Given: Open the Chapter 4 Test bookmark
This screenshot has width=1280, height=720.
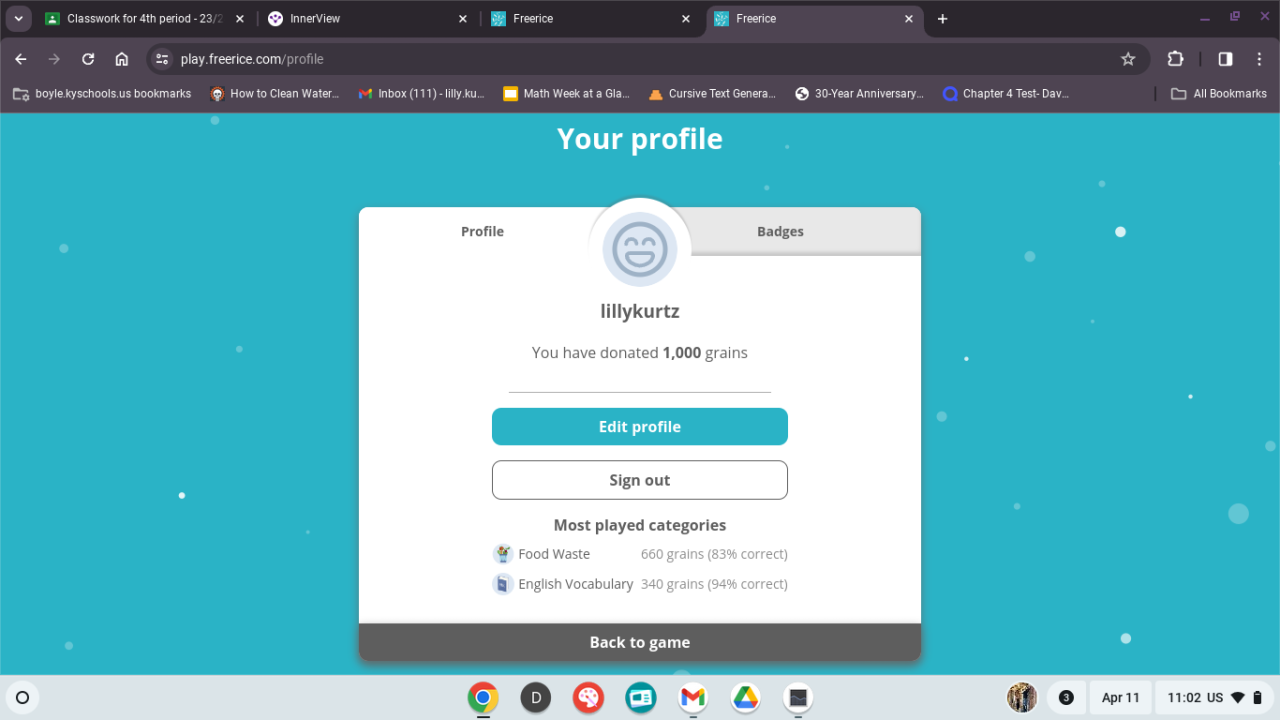Looking at the screenshot, I should click(x=1006, y=93).
